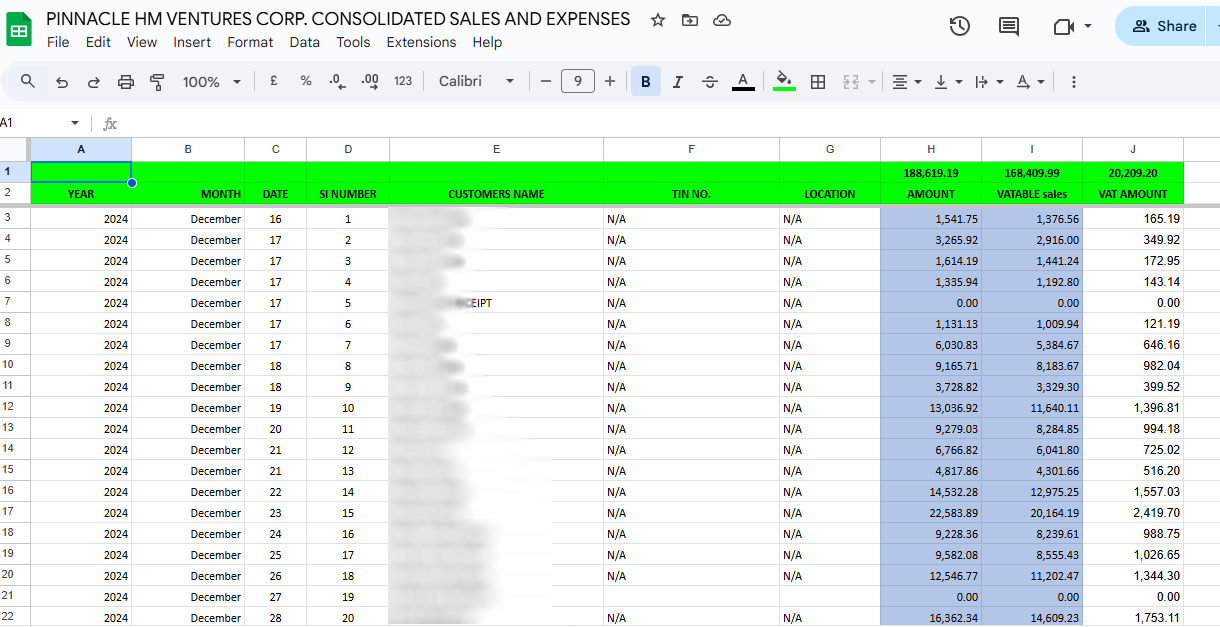Star this spreadsheet document
This screenshot has height=627, width=1220.
click(657, 20)
